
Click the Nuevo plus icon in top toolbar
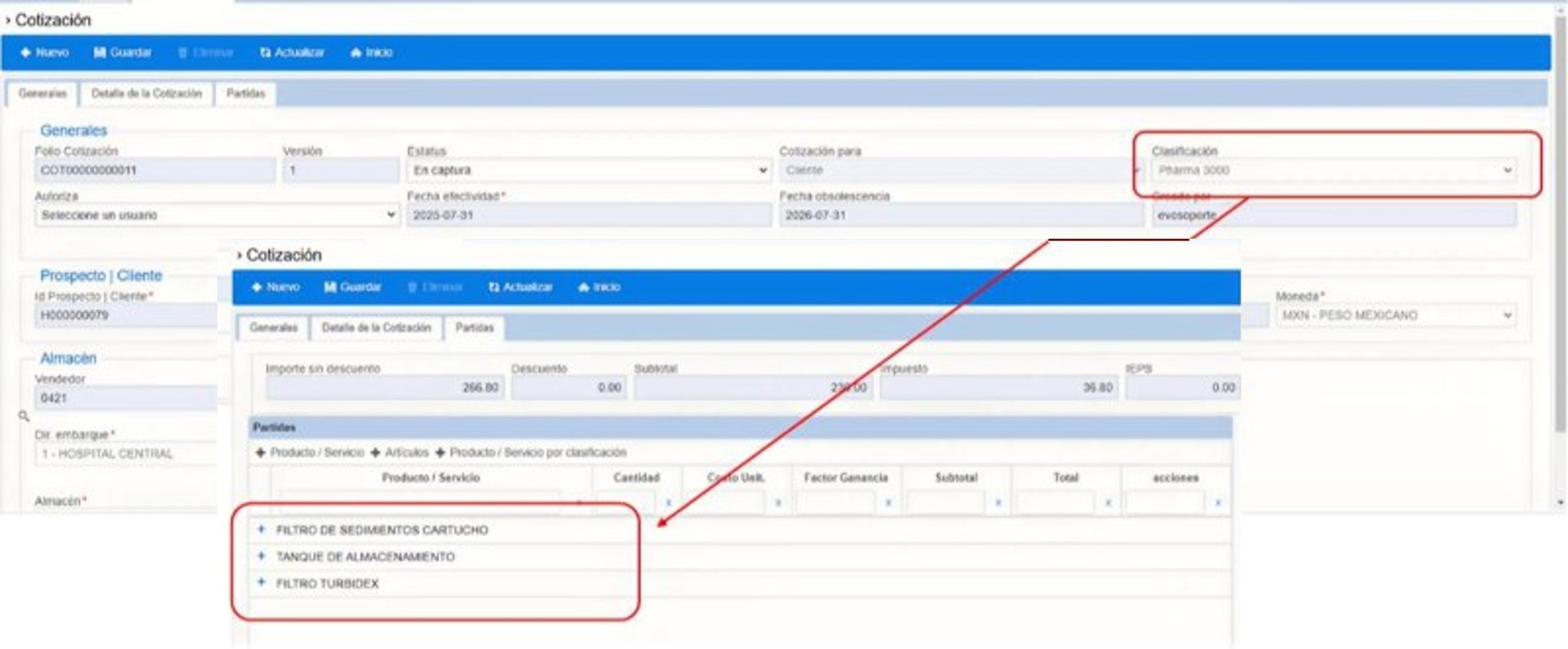pos(26,52)
